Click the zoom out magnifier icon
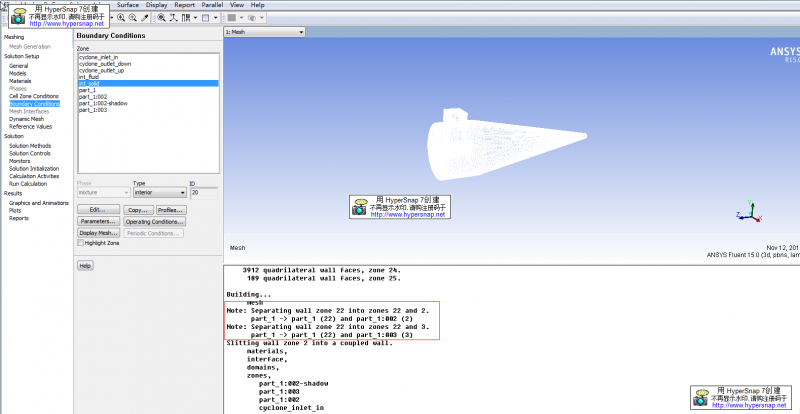This screenshot has width=800, height=414. (133, 17)
